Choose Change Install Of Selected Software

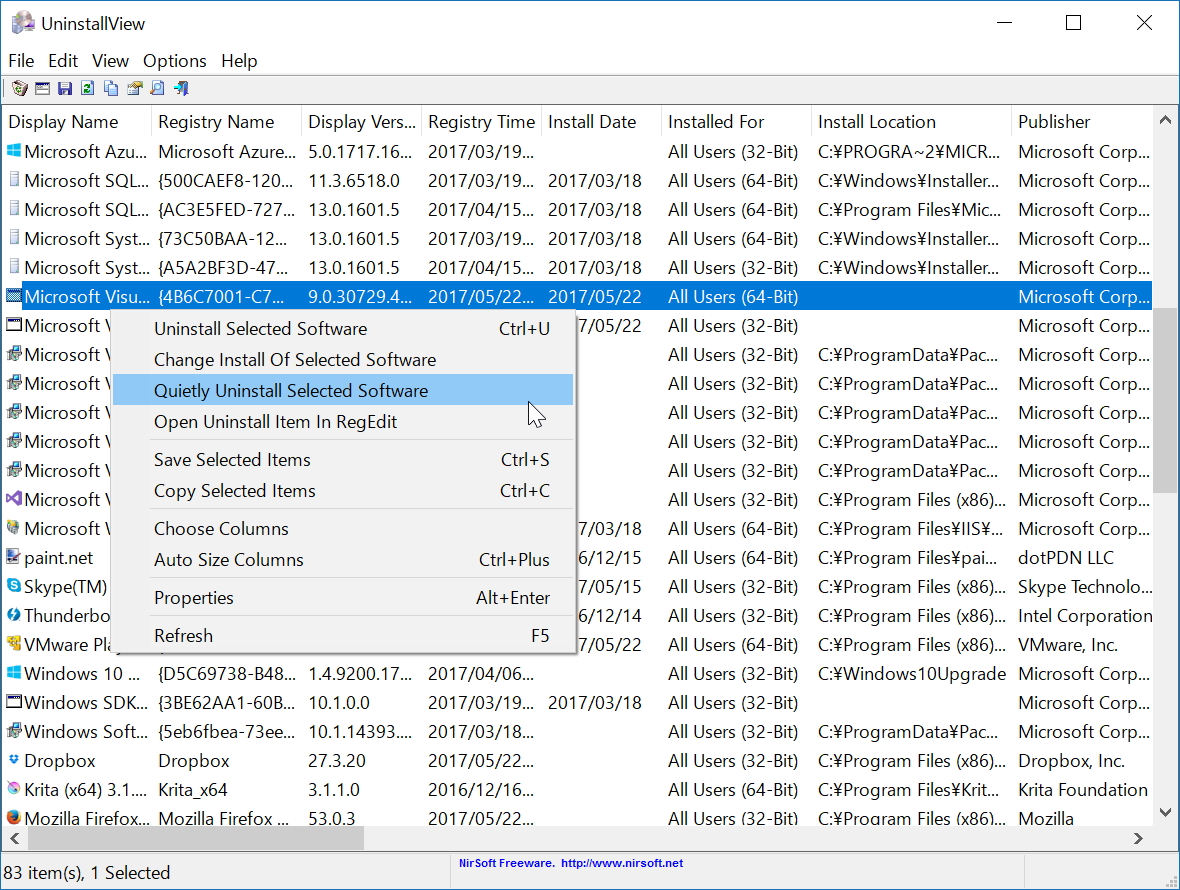[343, 360]
